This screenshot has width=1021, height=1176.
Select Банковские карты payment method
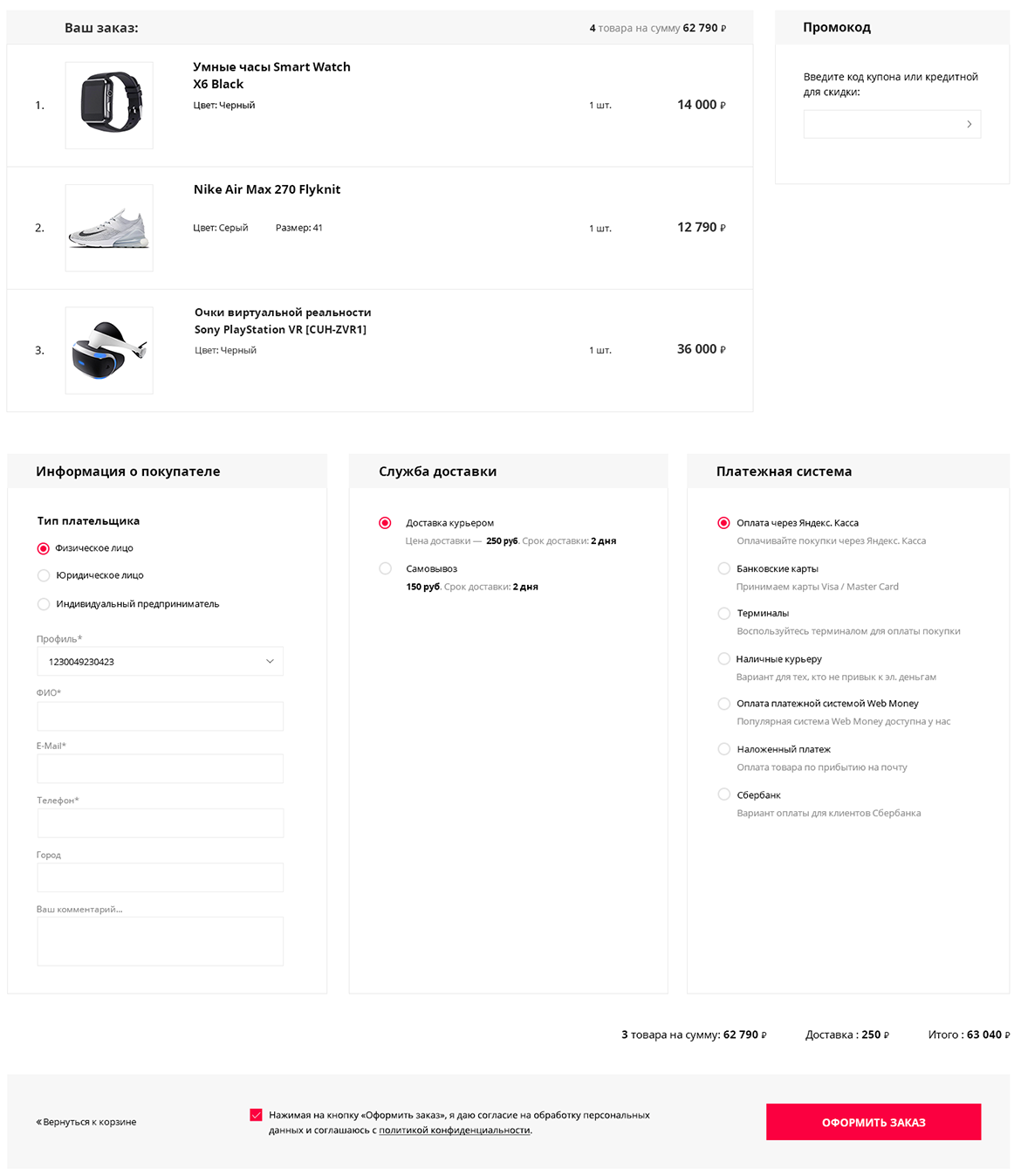pyautogui.click(x=723, y=568)
